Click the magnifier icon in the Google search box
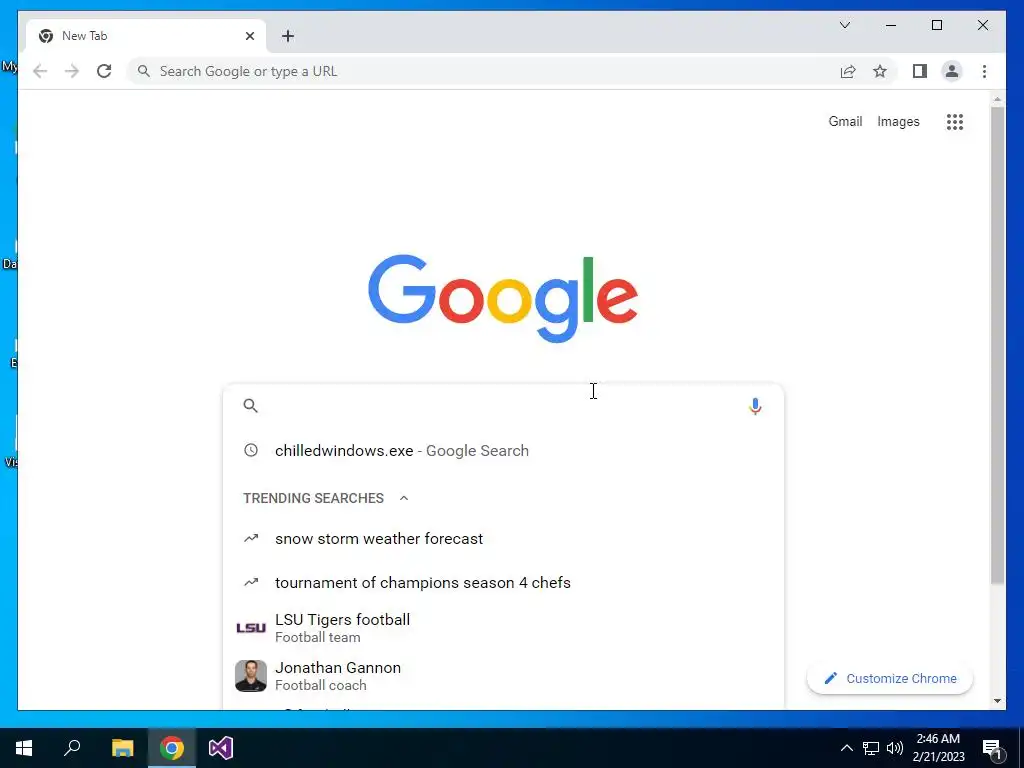The height and width of the screenshot is (768, 1024). (x=251, y=406)
